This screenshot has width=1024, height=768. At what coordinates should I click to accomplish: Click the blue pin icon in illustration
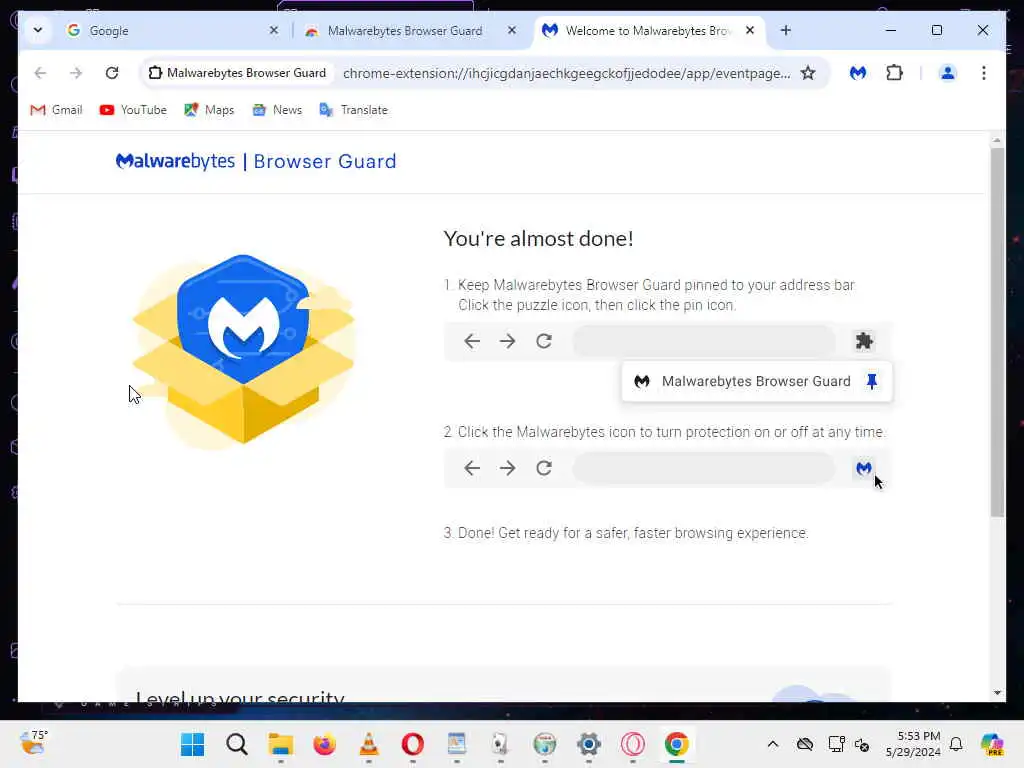[872, 381]
